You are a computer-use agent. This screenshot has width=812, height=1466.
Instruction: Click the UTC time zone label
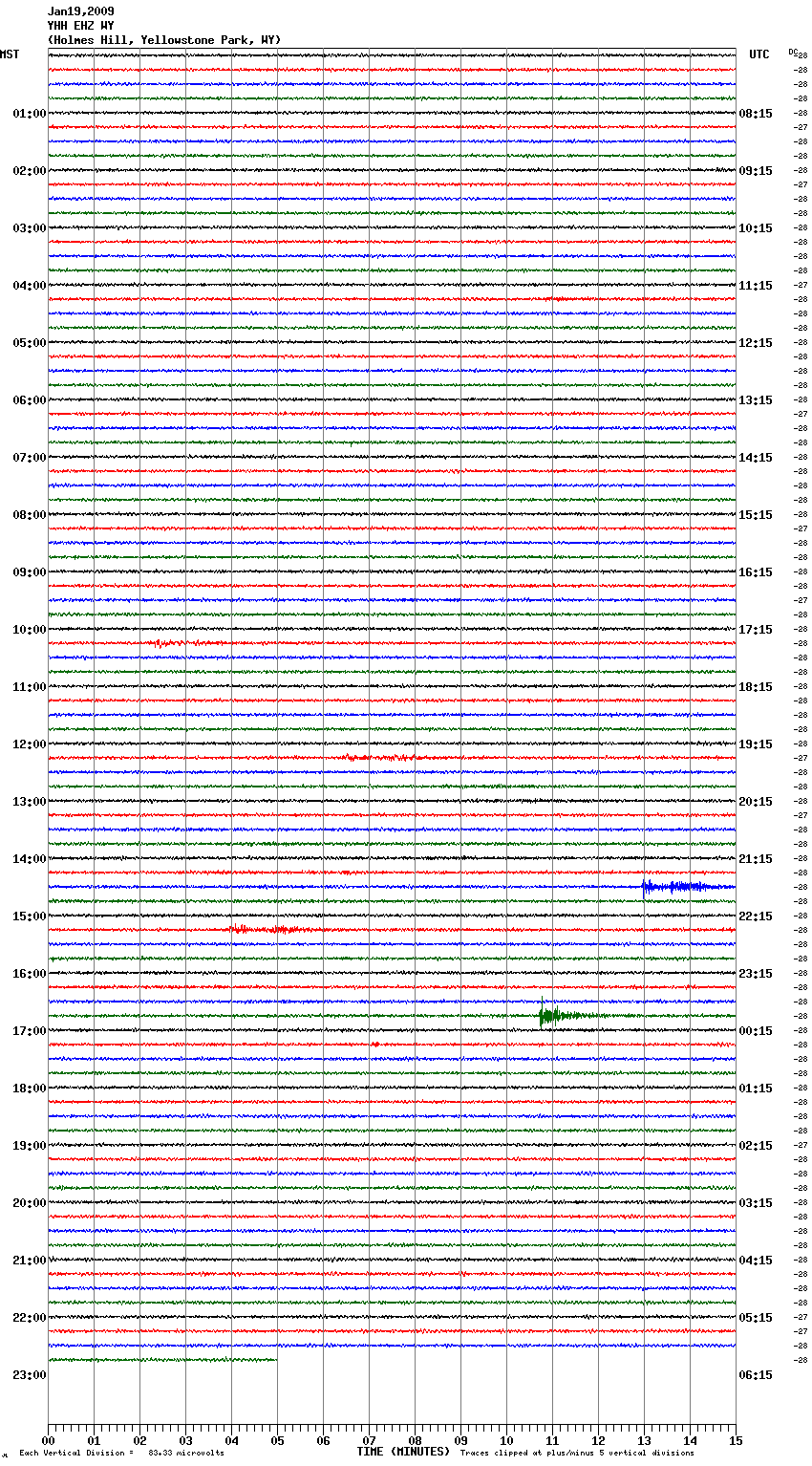click(759, 54)
